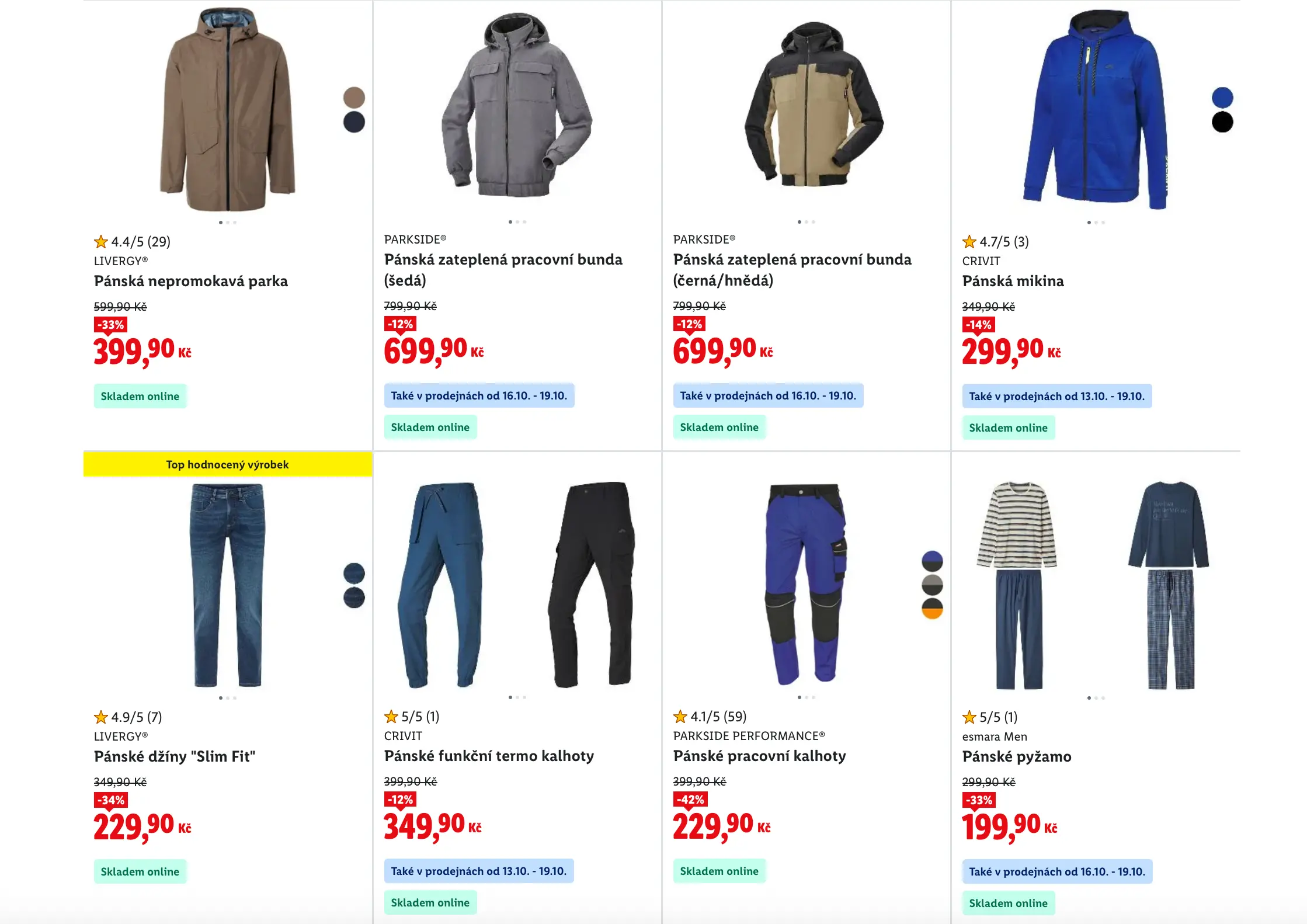Image resolution: width=1307 pixels, height=924 pixels.
Task: Pick the black-orange swatch for the work trousers
Action: coord(932,609)
